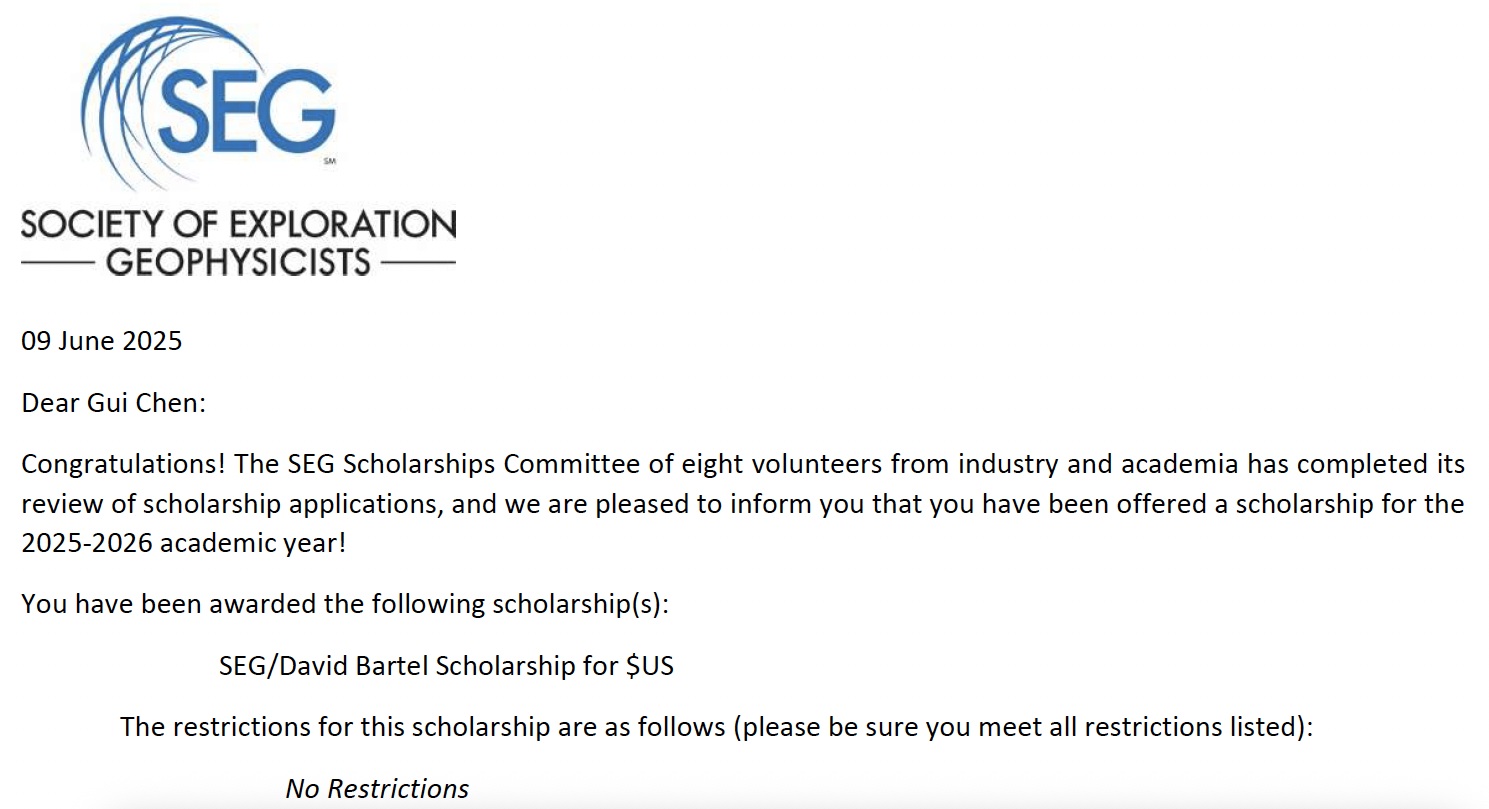Click the horizontal line left of GEOPHYSICISTS
The height and width of the screenshot is (809, 1489).
58,263
